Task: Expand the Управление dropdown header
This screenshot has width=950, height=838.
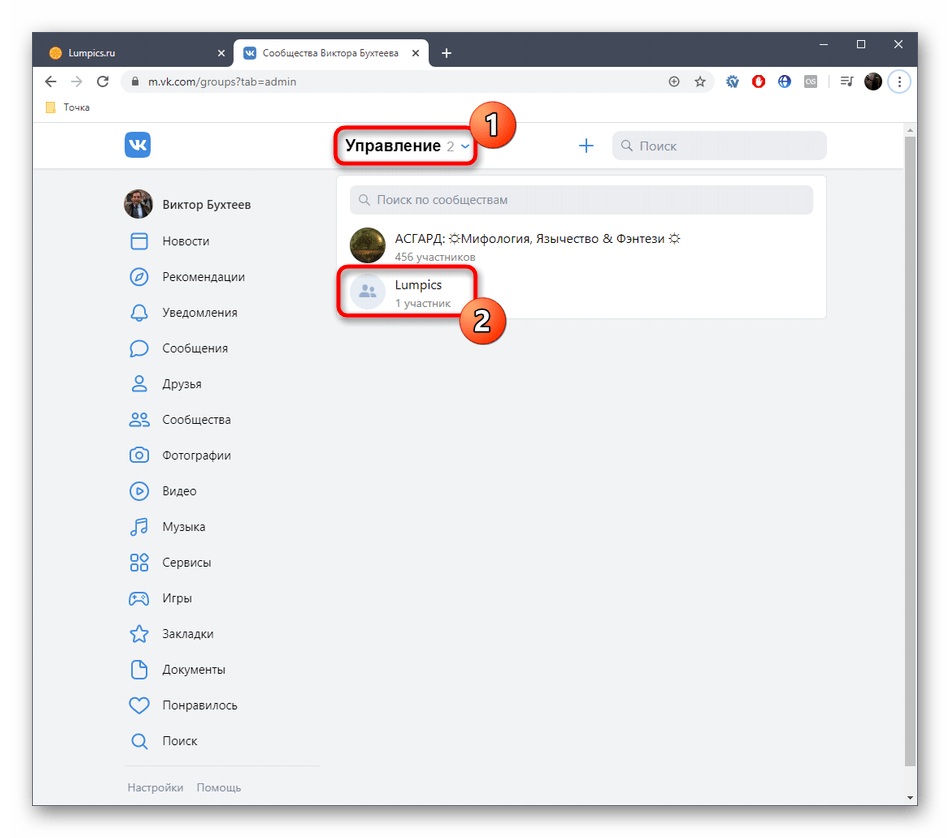Action: tap(406, 145)
